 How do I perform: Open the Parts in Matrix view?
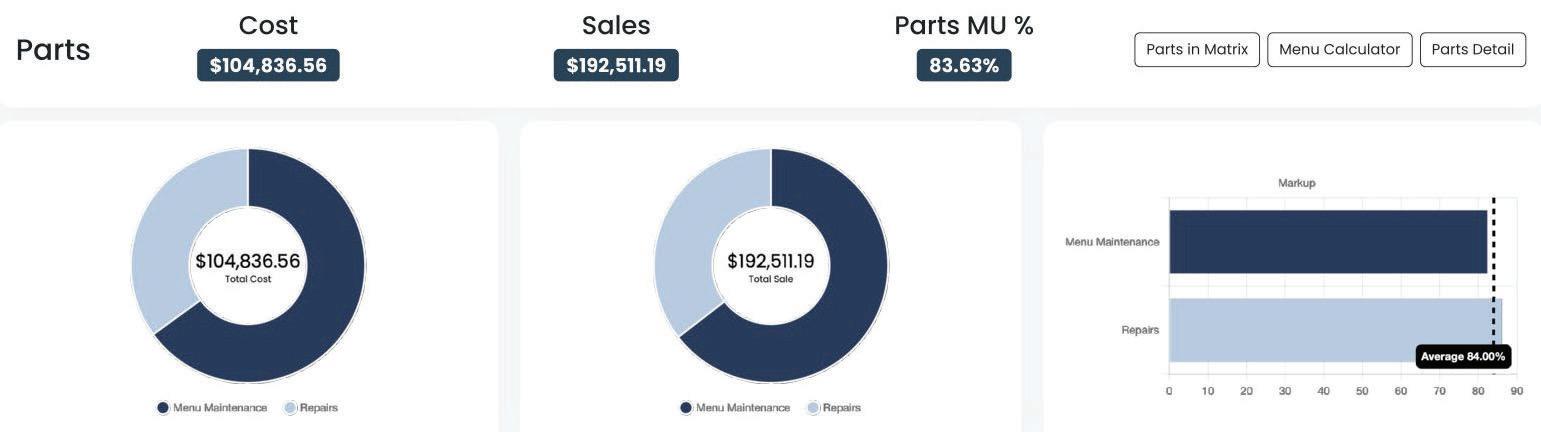(x=1196, y=50)
